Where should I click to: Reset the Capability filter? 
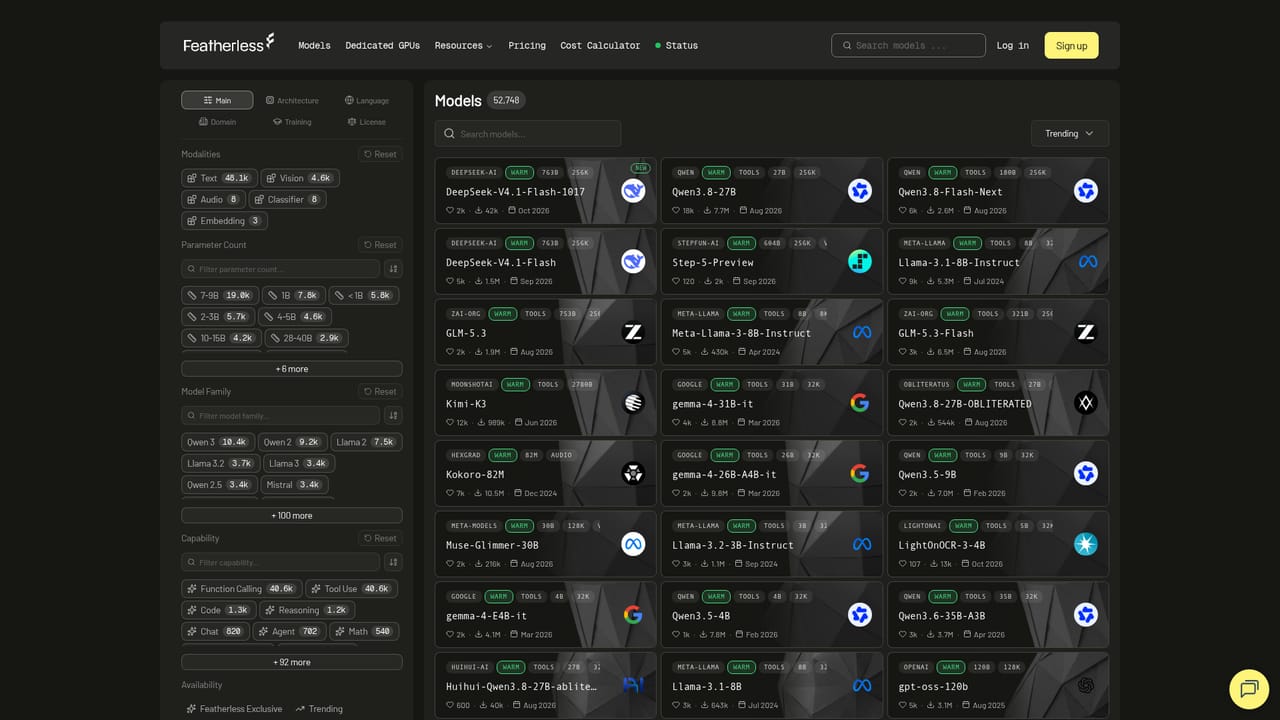coord(380,538)
